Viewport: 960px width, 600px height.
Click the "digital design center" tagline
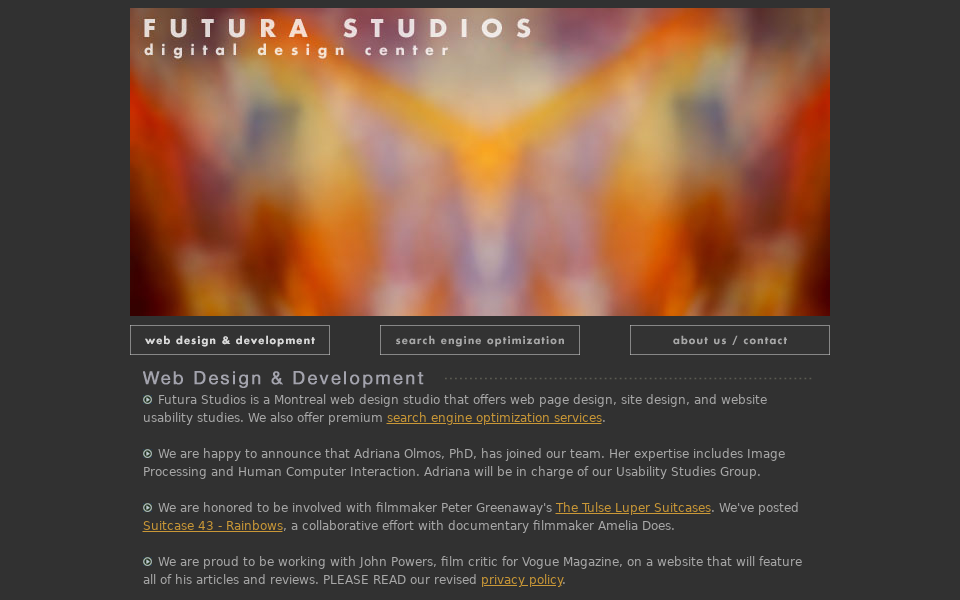[297, 49]
